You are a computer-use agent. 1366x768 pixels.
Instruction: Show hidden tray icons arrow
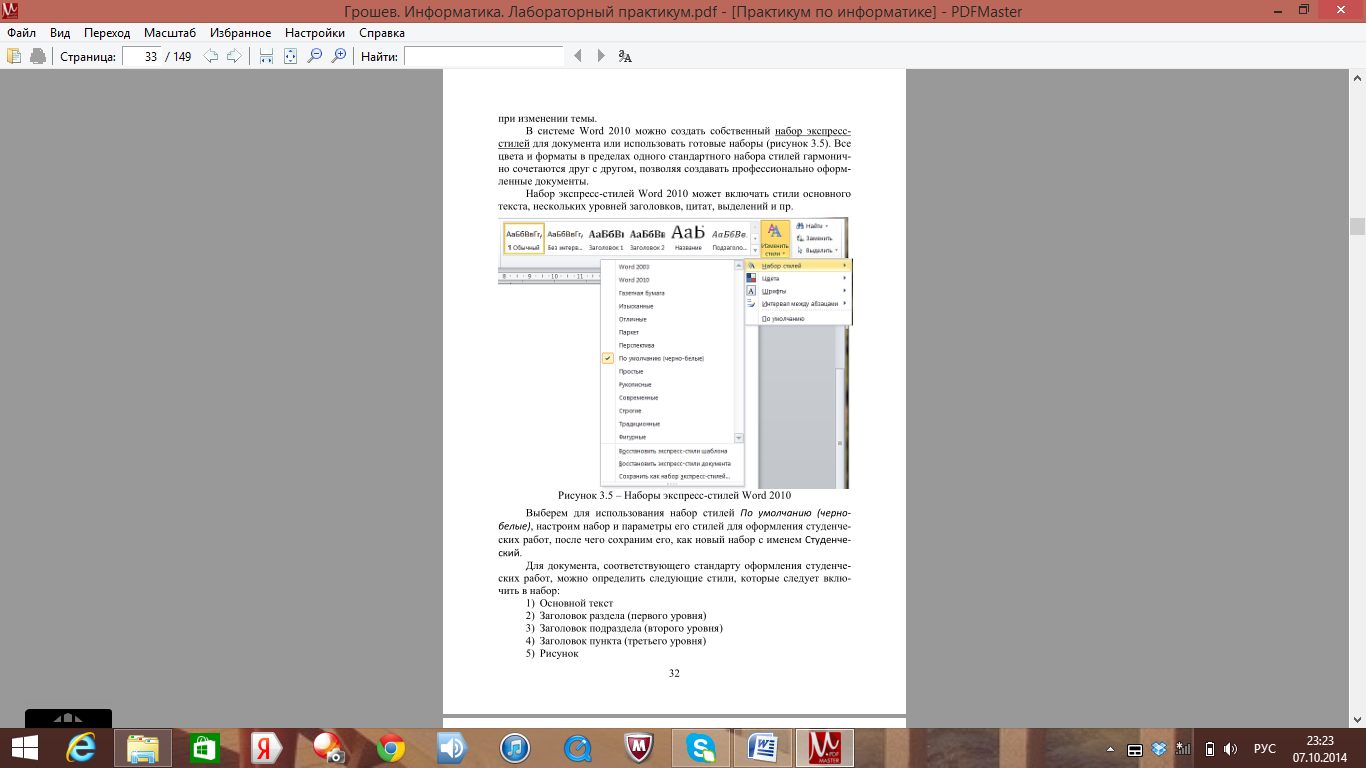(x=1110, y=749)
